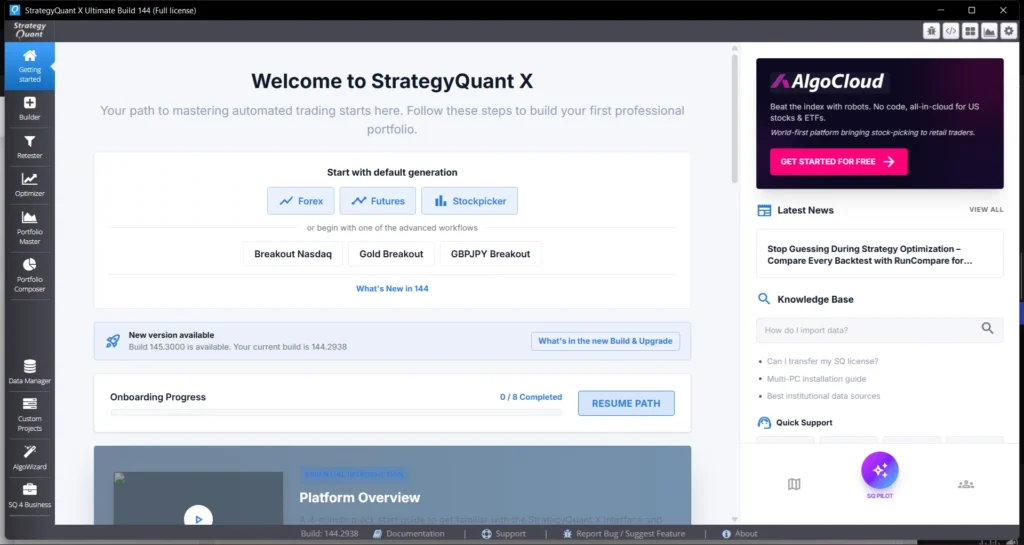Screen dimensions: 1024x545
Task: Click the grid layout icon in top toolbar
Action: 970,31
